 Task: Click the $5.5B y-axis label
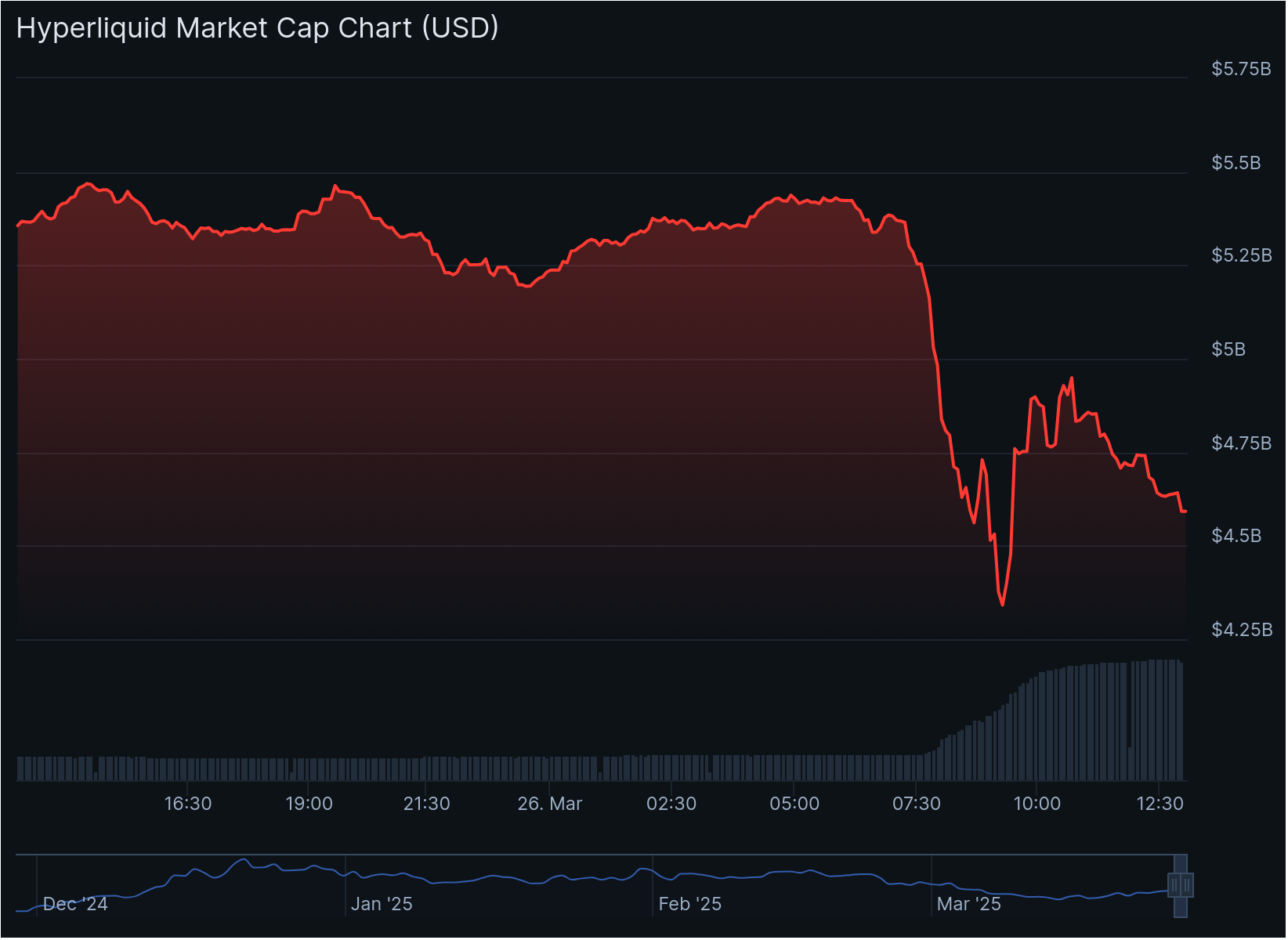point(1236,163)
